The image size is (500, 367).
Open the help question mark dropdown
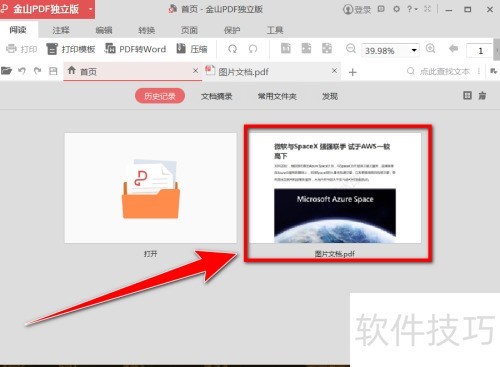[412, 9]
